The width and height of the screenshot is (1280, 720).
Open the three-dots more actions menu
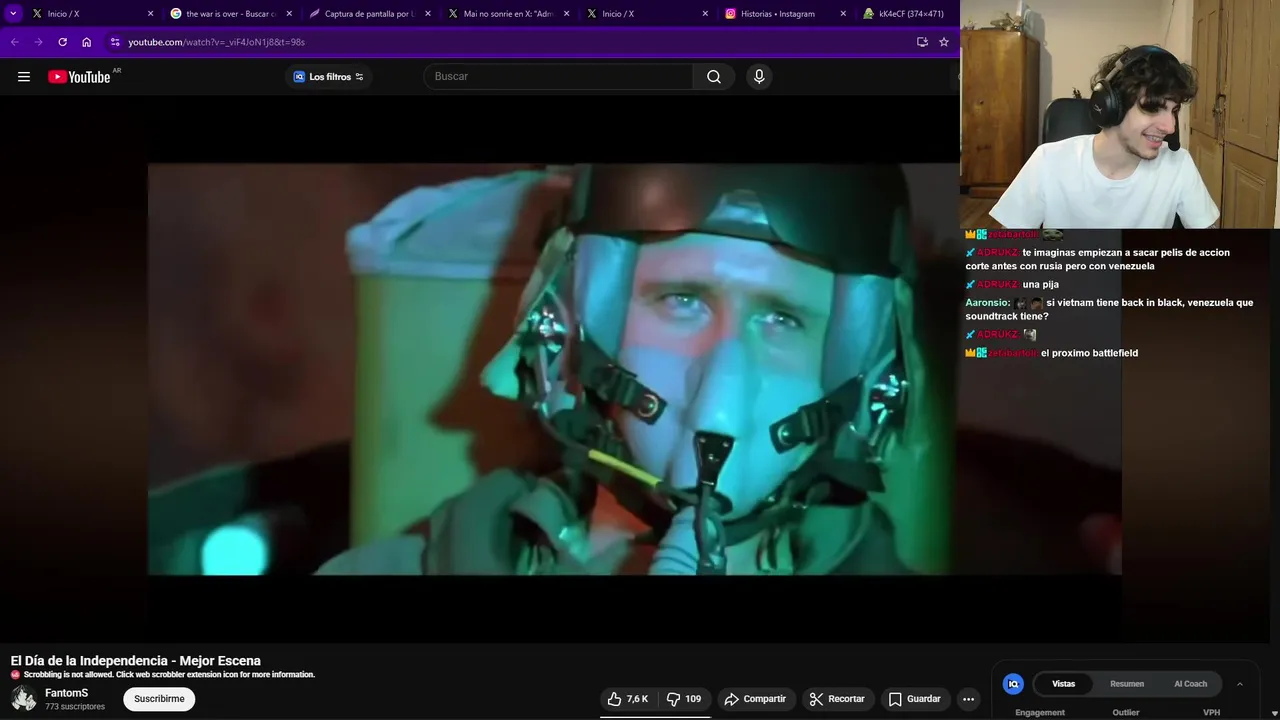point(968,699)
